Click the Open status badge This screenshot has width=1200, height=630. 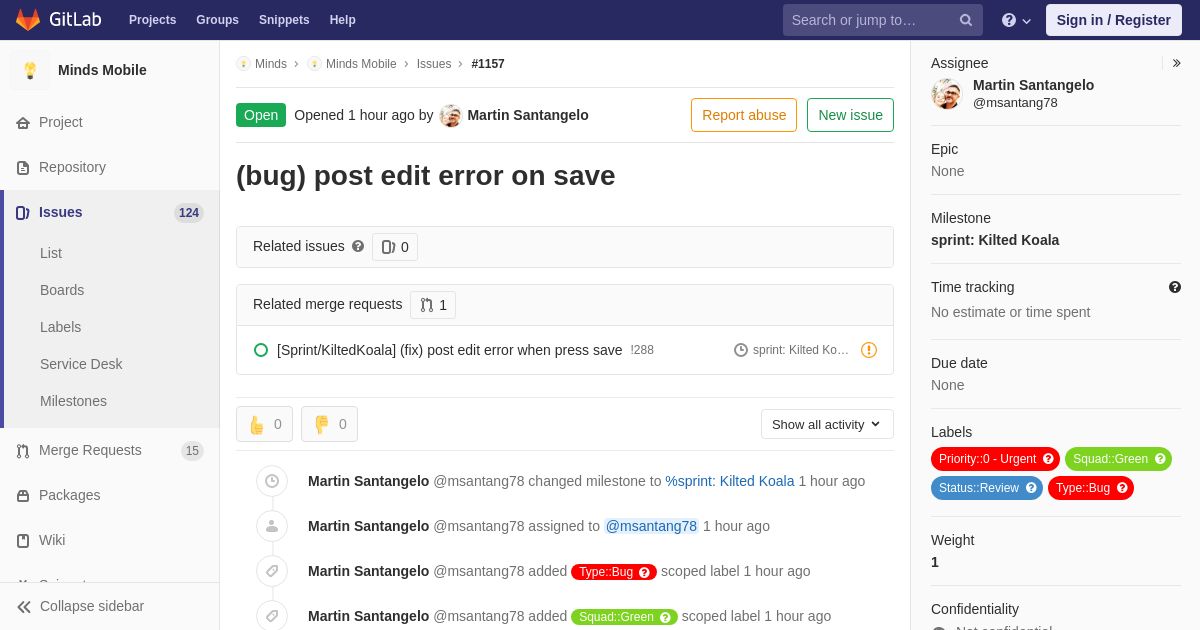coord(261,115)
